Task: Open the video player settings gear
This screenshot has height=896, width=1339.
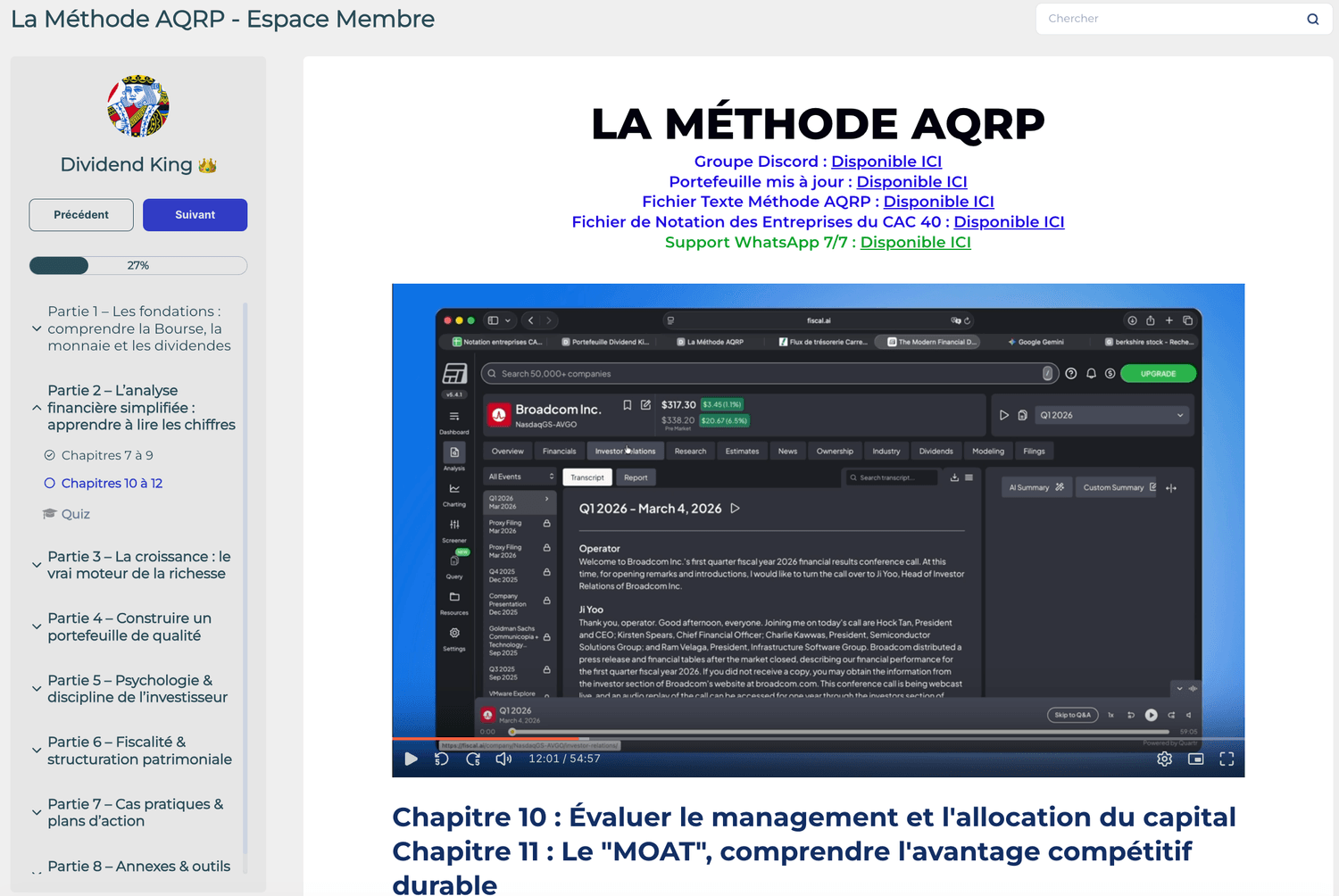Action: pos(1164,759)
